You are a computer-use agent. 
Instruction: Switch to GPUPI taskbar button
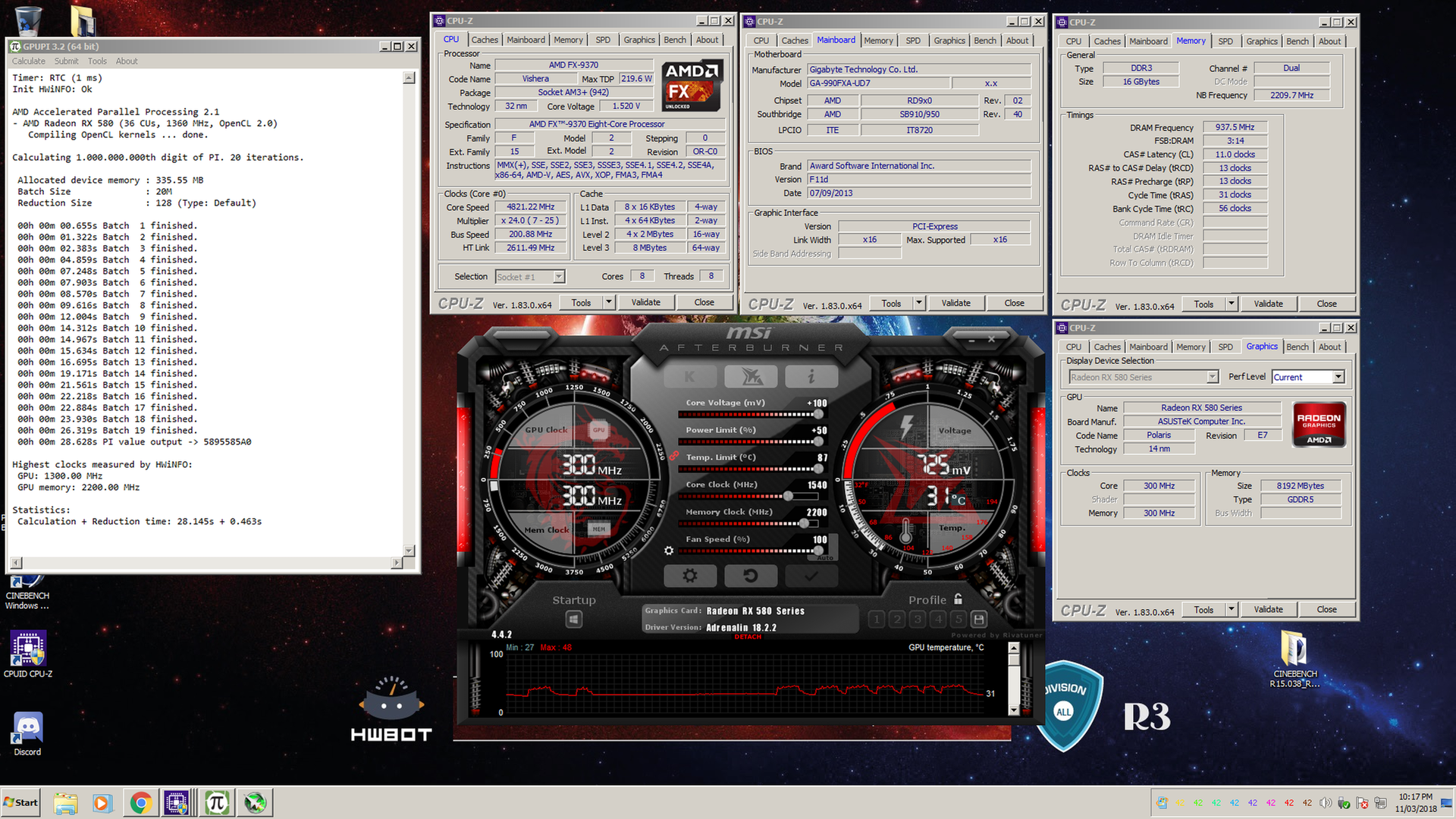click(216, 802)
